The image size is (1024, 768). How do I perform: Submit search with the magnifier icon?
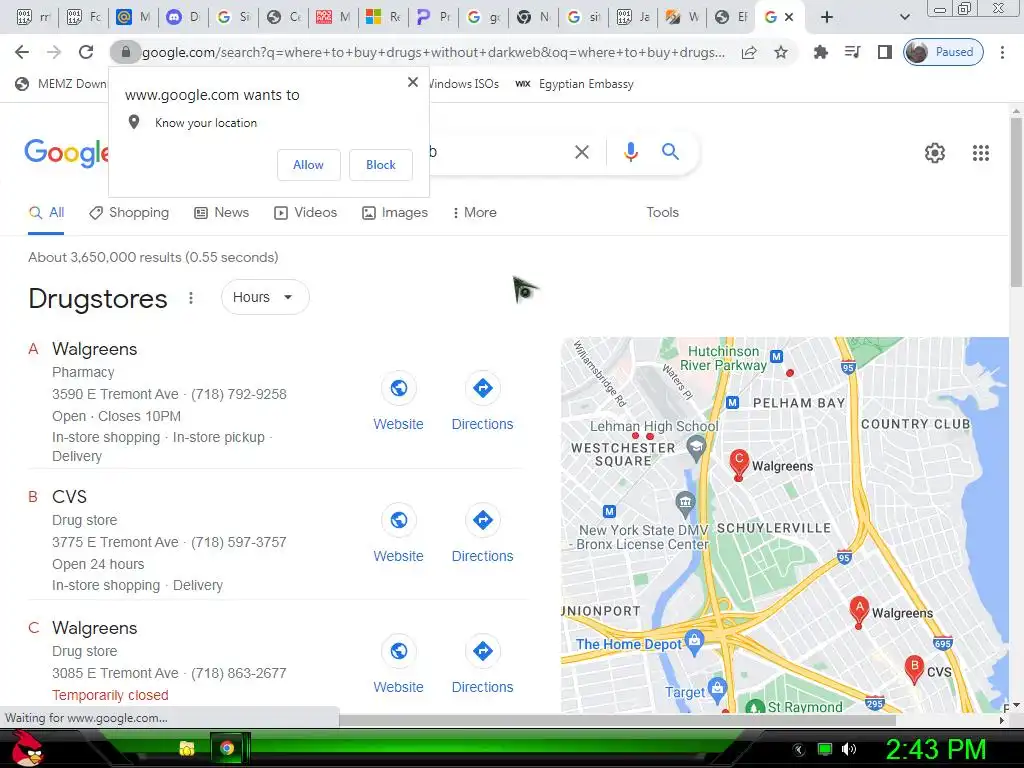670,152
